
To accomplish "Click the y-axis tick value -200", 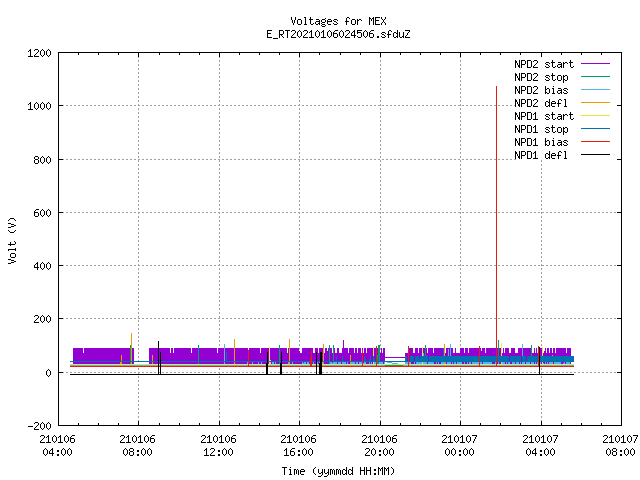I will 39,426.
